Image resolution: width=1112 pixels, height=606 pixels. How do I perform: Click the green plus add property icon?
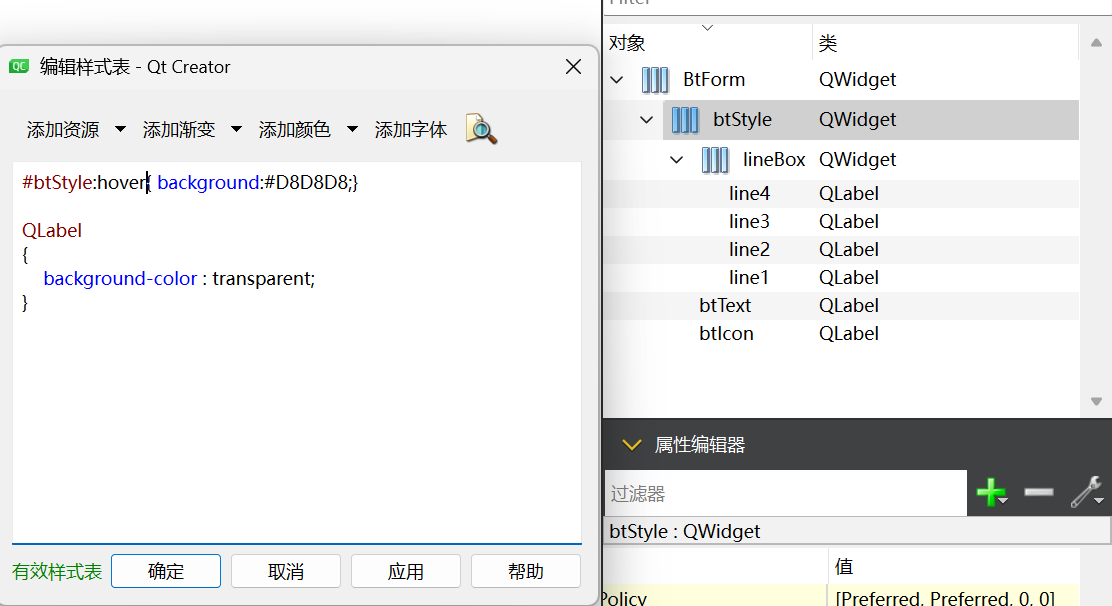point(991,492)
